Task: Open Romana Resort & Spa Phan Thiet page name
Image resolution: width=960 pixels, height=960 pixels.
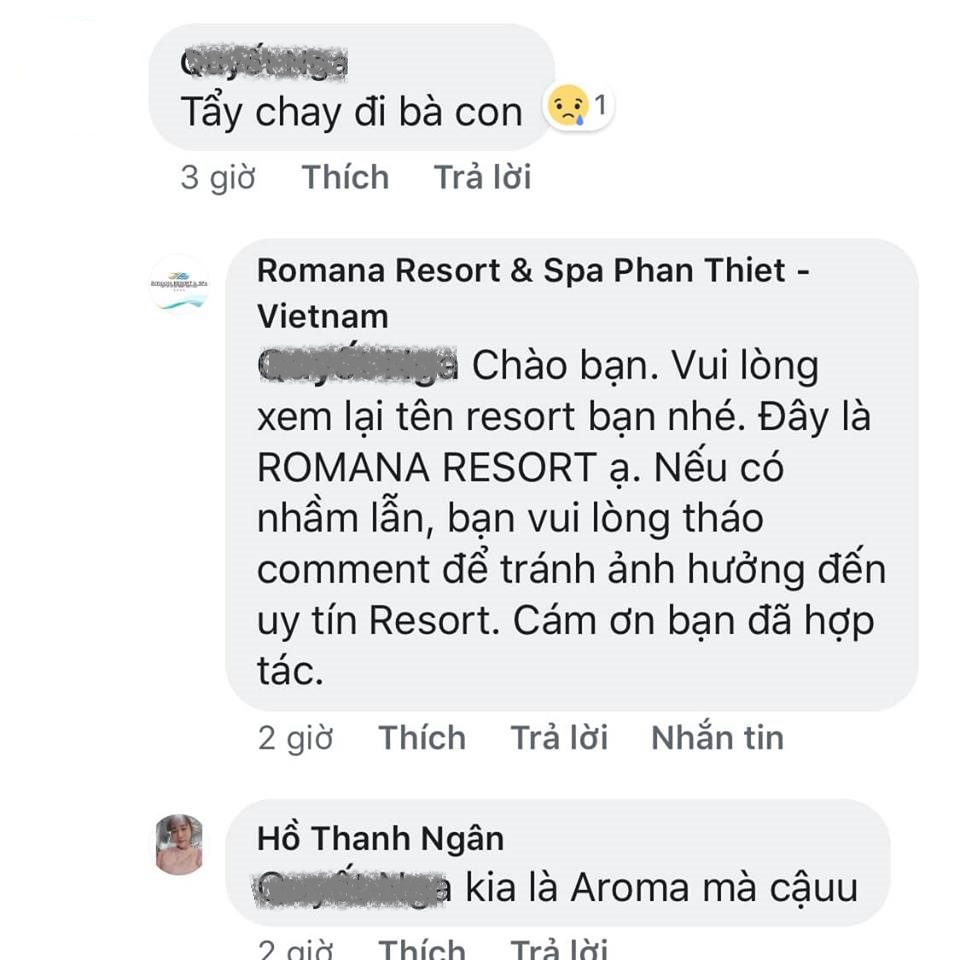Action: (x=533, y=293)
